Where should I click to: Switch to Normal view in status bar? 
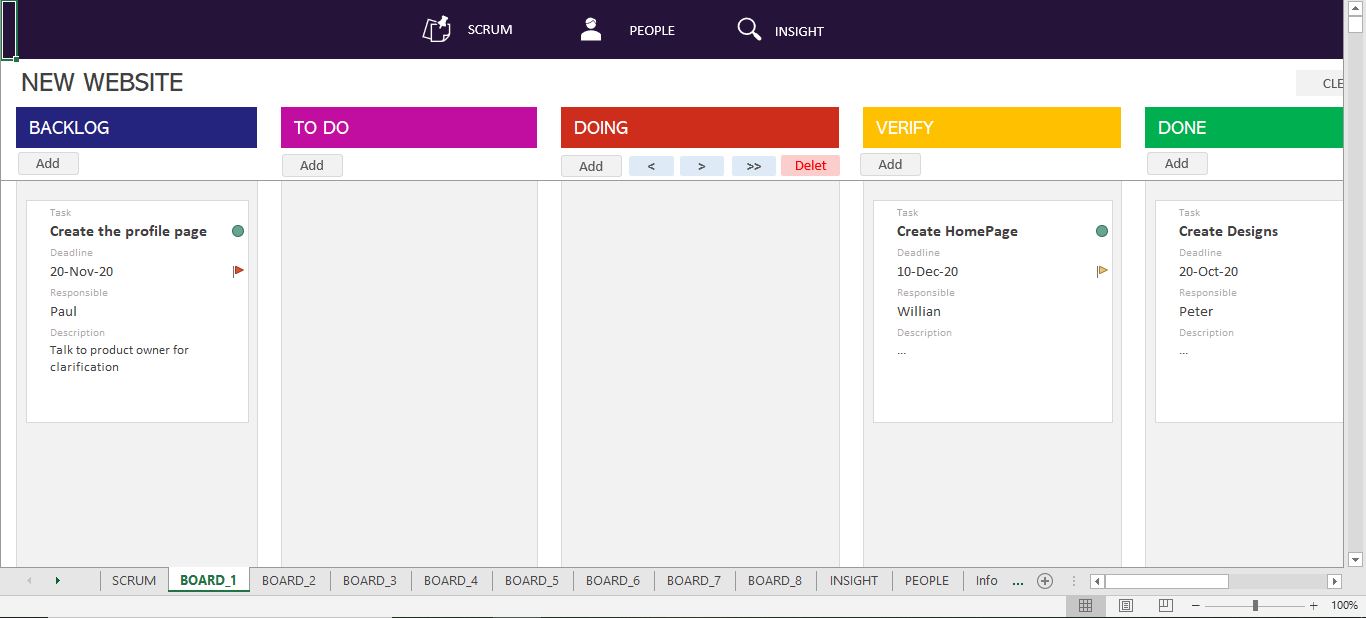pyautogui.click(x=1085, y=606)
